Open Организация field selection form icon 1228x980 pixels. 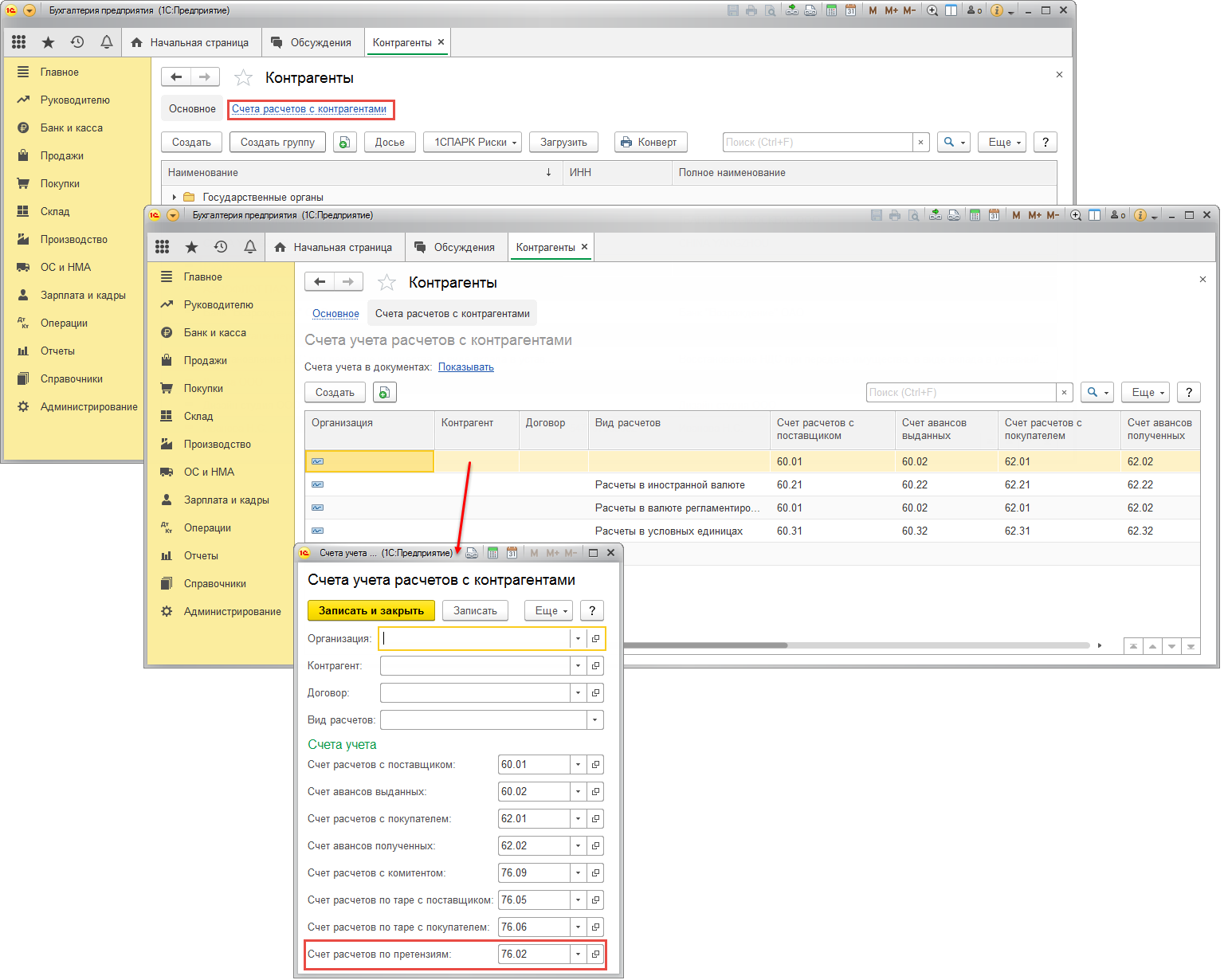[x=595, y=638]
